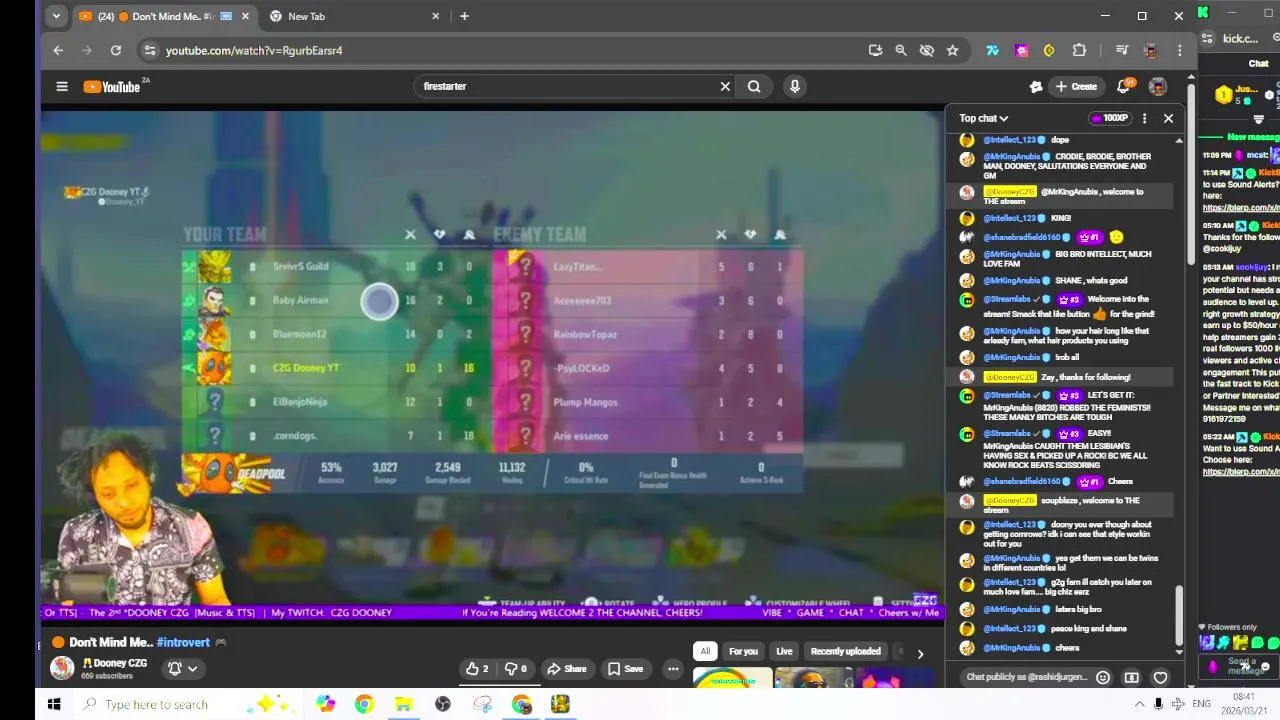Open the YouTube guide hamburger menu
The image size is (1280, 720).
[x=62, y=86]
